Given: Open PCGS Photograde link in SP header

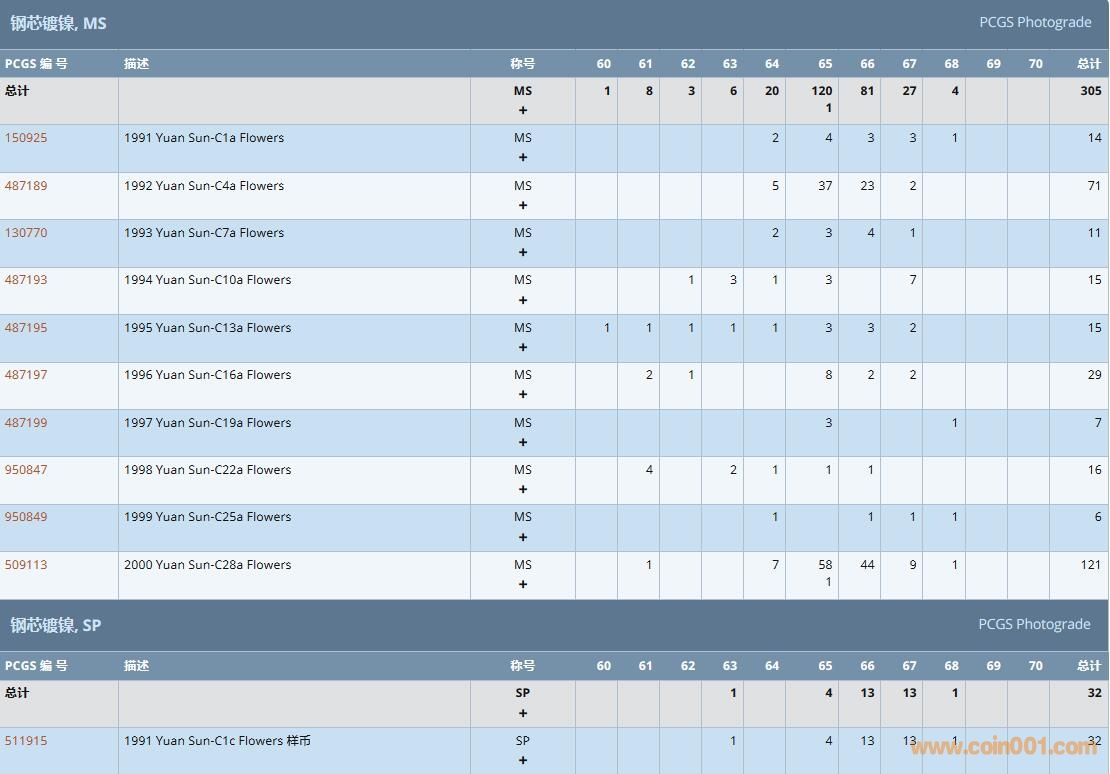Looking at the screenshot, I should tap(1034, 624).
